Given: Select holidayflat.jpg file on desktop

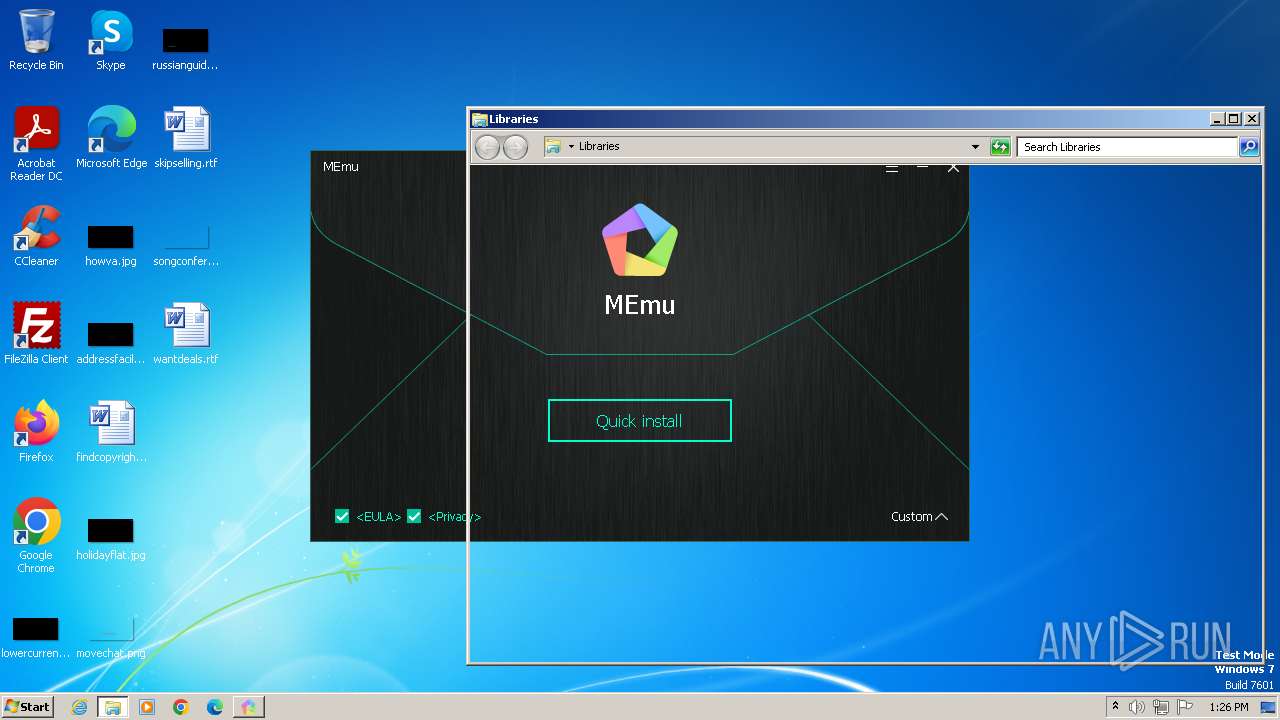Looking at the screenshot, I should tap(111, 539).
